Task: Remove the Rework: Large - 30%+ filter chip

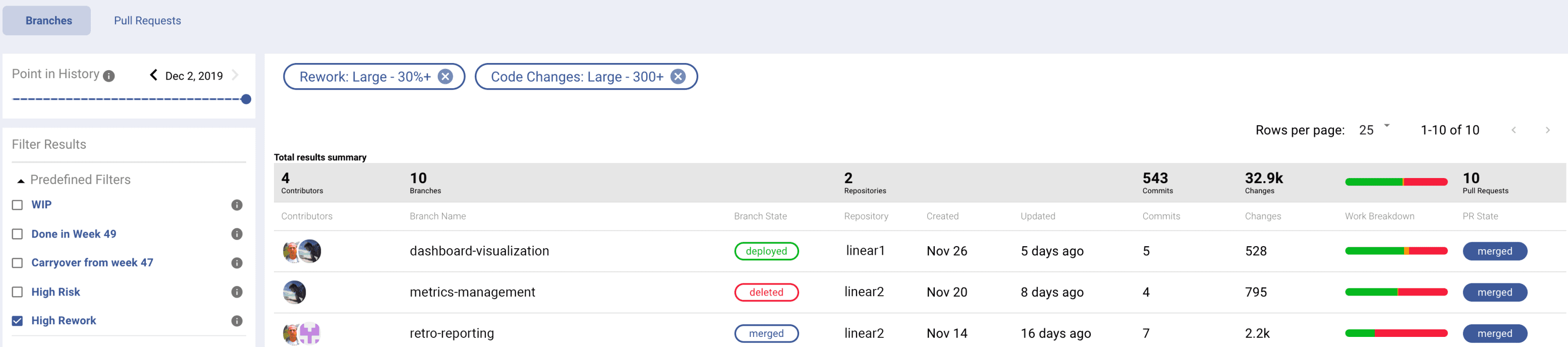Action: (x=445, y=77)
